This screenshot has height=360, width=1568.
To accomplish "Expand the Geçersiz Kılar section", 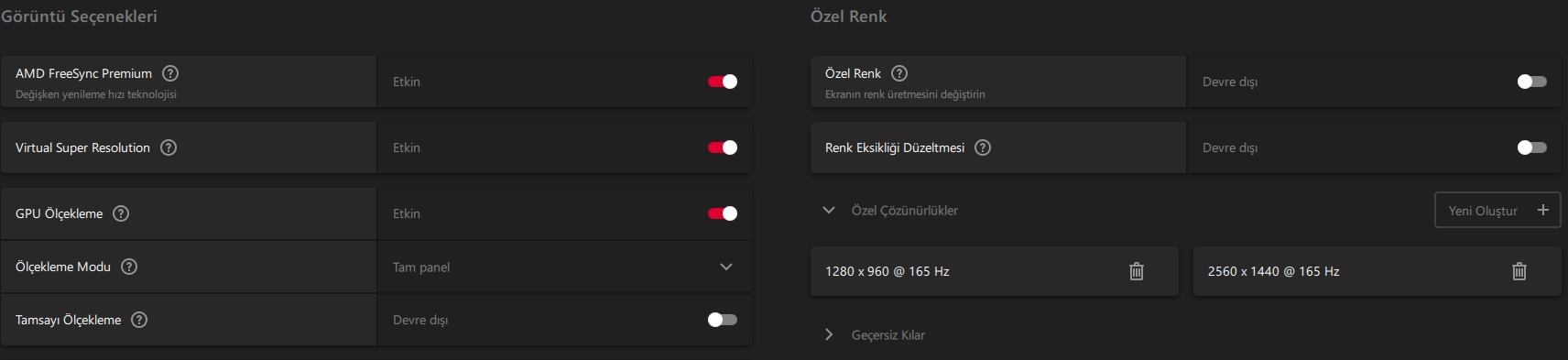I will (x=829, y=334).
